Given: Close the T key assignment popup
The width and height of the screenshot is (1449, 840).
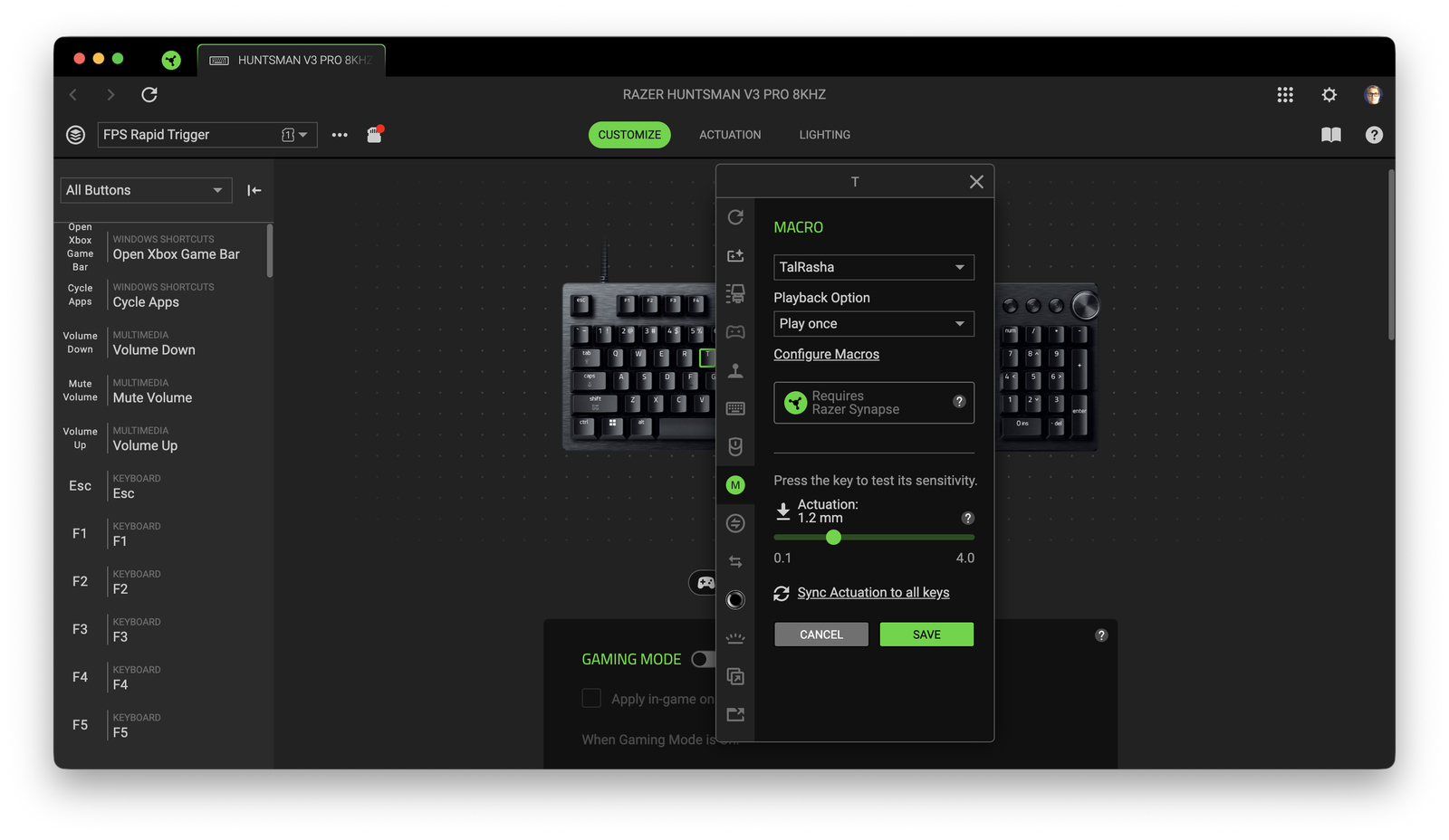Looking at the screenshot, I should [976, 182].
